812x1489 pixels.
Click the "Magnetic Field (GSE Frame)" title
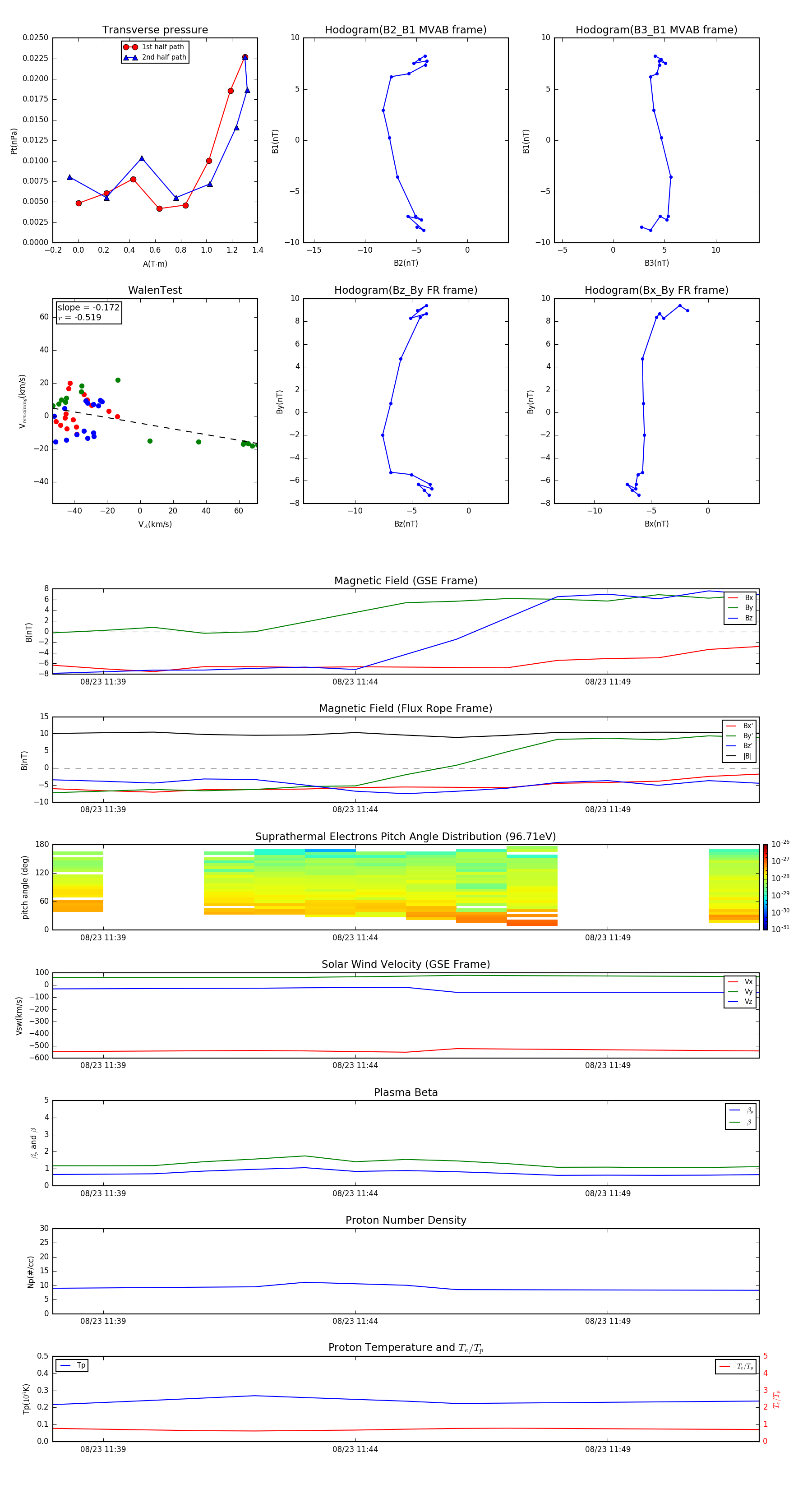coord(406,581)
